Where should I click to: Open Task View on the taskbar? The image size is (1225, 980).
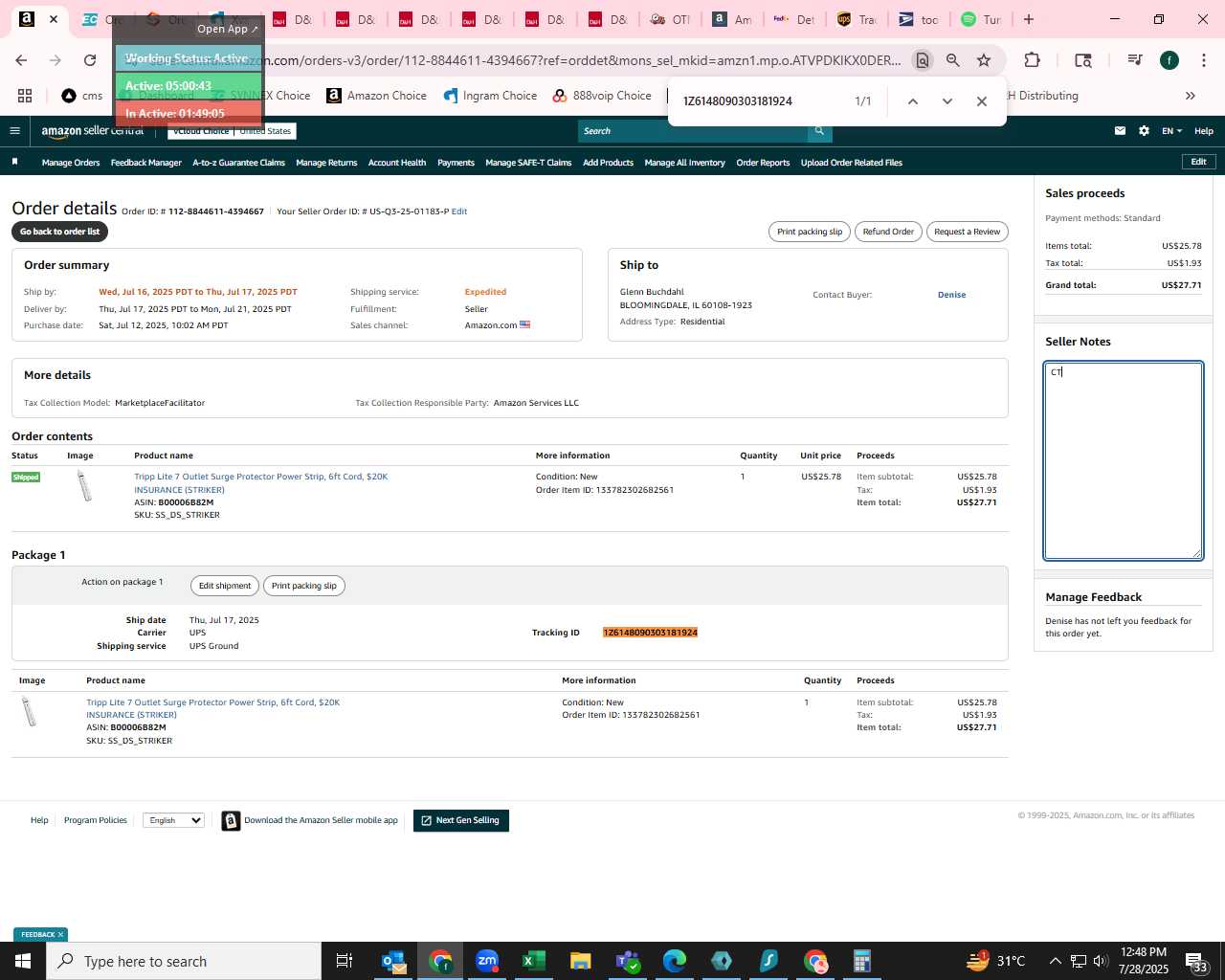click(x=345, y=961)
